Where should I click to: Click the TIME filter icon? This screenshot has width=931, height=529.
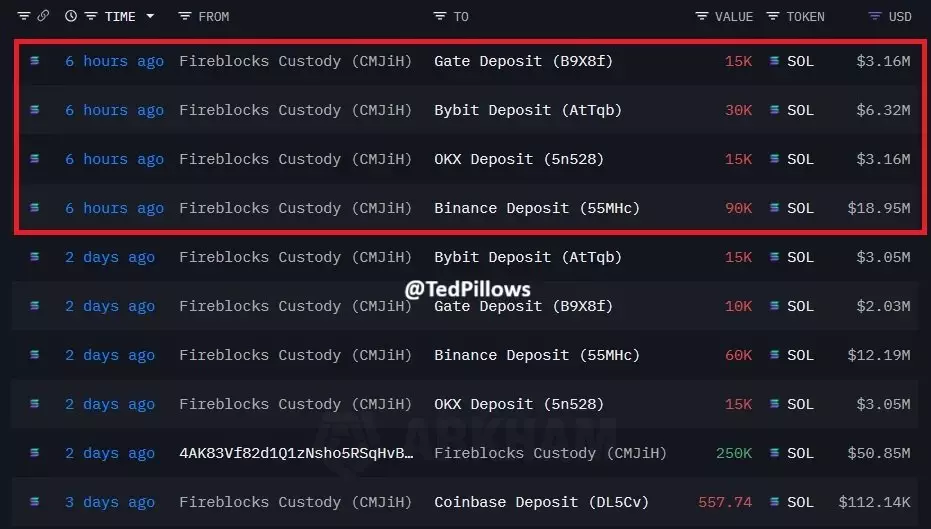click(91, 16)
